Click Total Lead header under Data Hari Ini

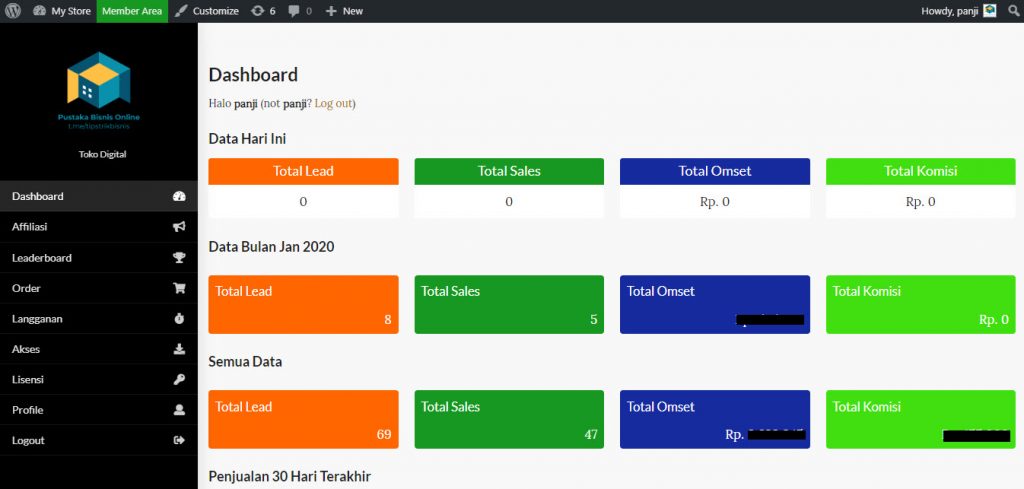(303, 171)
